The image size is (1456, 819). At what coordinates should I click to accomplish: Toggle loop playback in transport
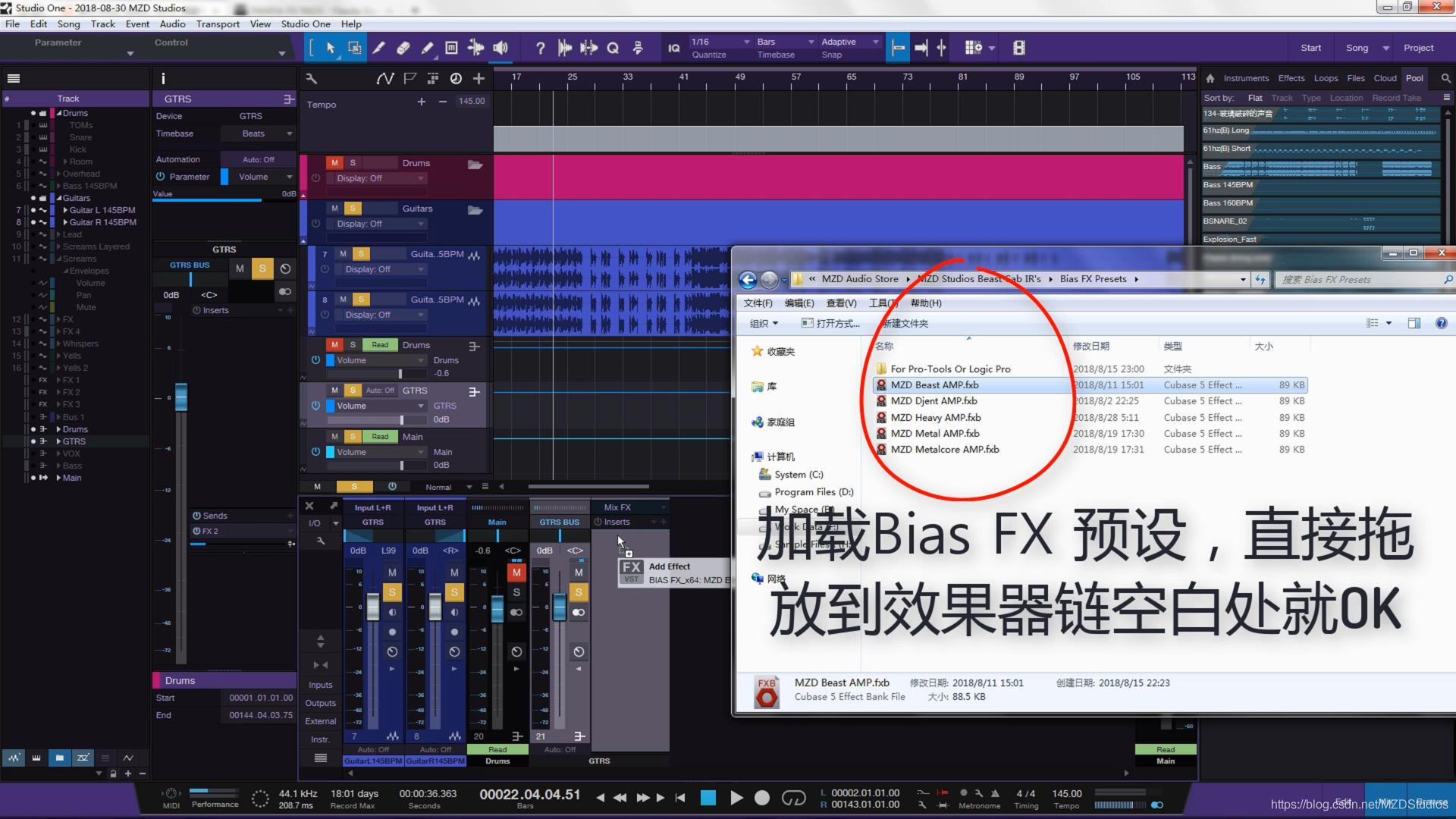[793, 798]
